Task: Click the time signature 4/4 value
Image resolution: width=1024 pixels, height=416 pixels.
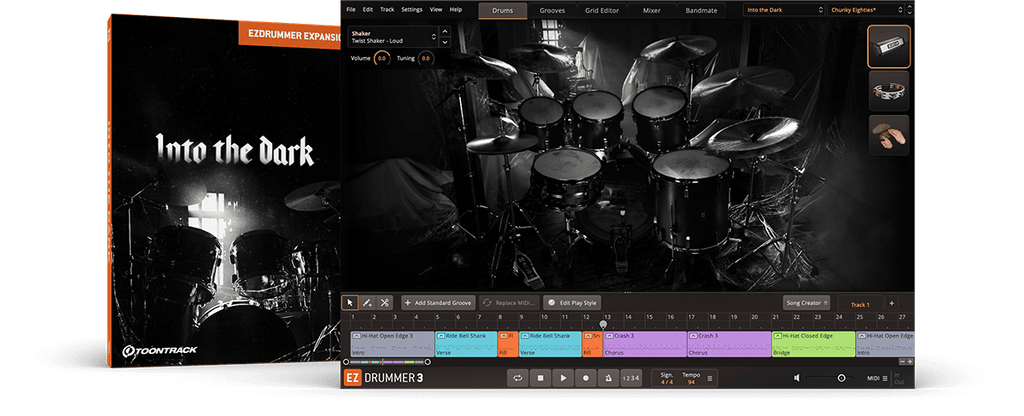Action: pos(667,381)
